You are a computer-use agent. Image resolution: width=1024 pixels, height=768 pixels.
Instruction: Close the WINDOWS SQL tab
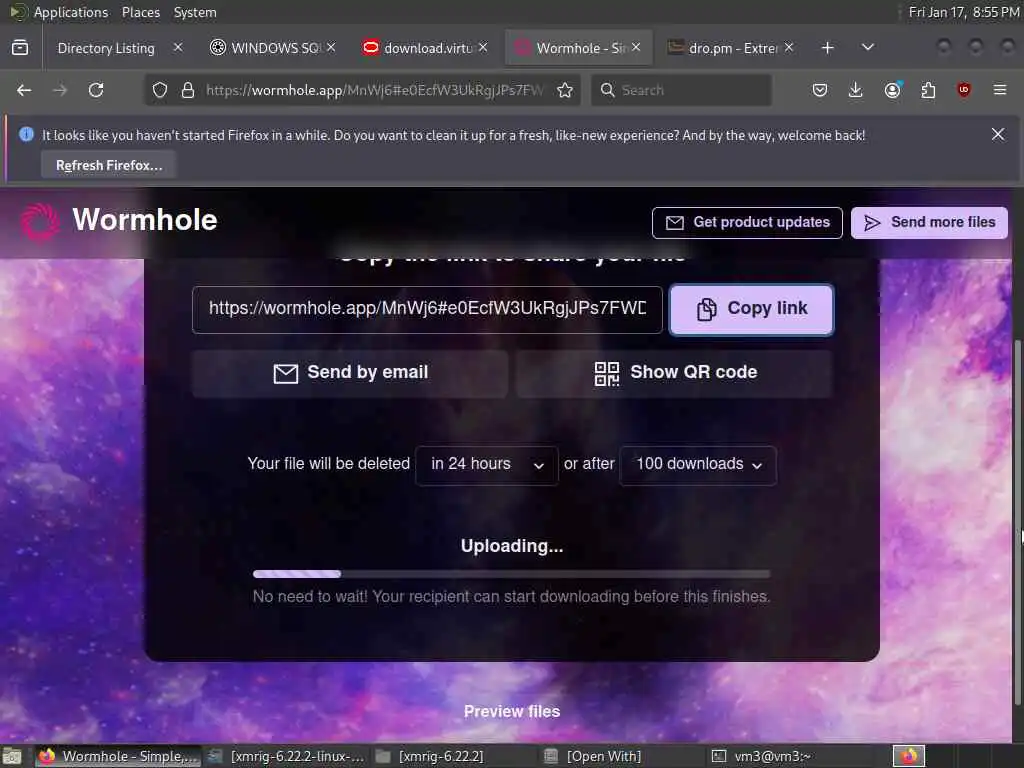[x=331, y=47]
